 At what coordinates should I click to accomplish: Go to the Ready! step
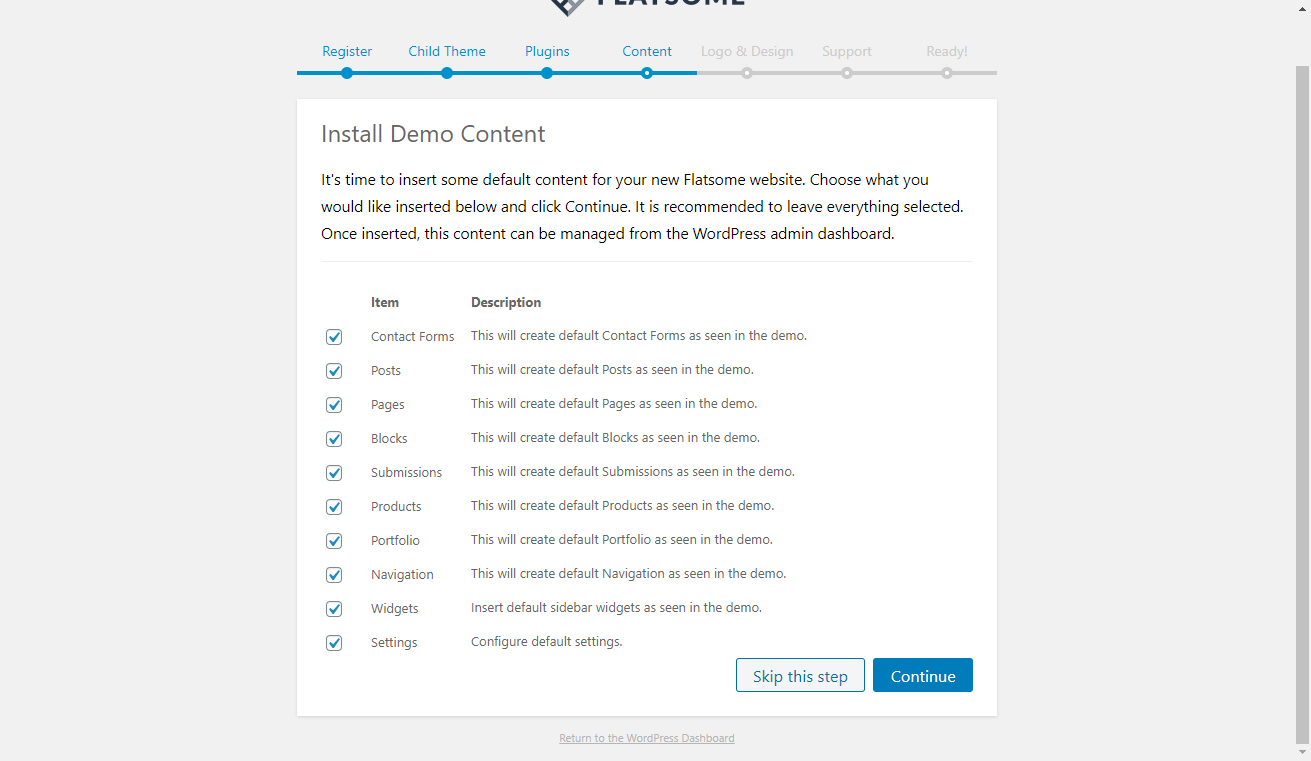[947, 51]
